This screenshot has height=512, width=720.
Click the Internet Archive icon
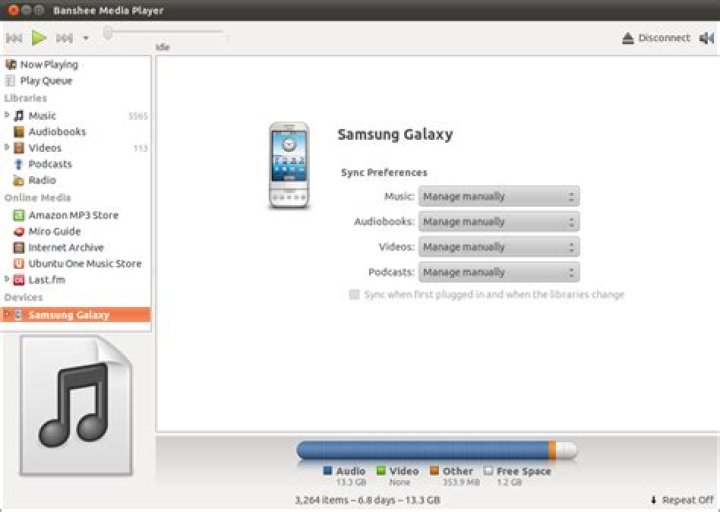click(x=19, y=248)
